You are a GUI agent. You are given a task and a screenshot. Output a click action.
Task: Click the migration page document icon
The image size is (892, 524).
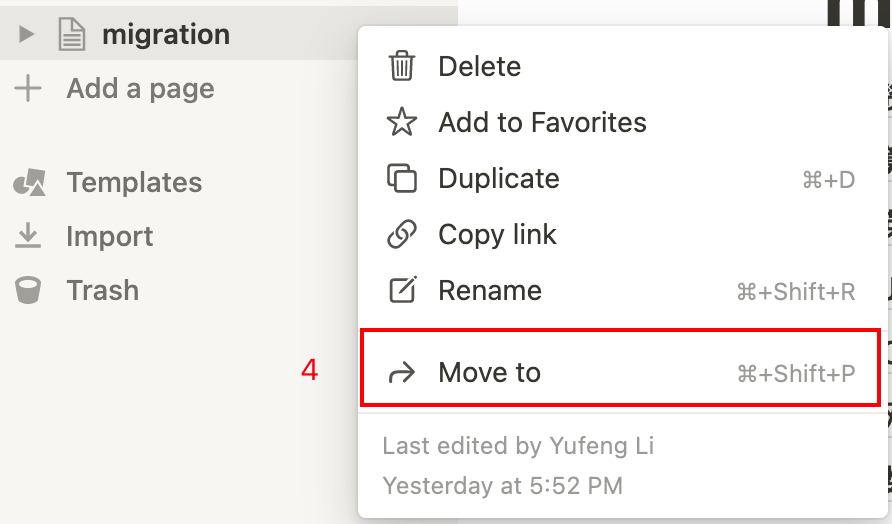click(x=71, y=35)
